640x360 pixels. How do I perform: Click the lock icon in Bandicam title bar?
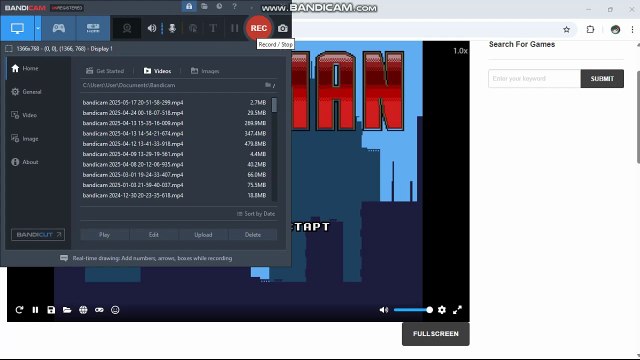coord(189,6)
